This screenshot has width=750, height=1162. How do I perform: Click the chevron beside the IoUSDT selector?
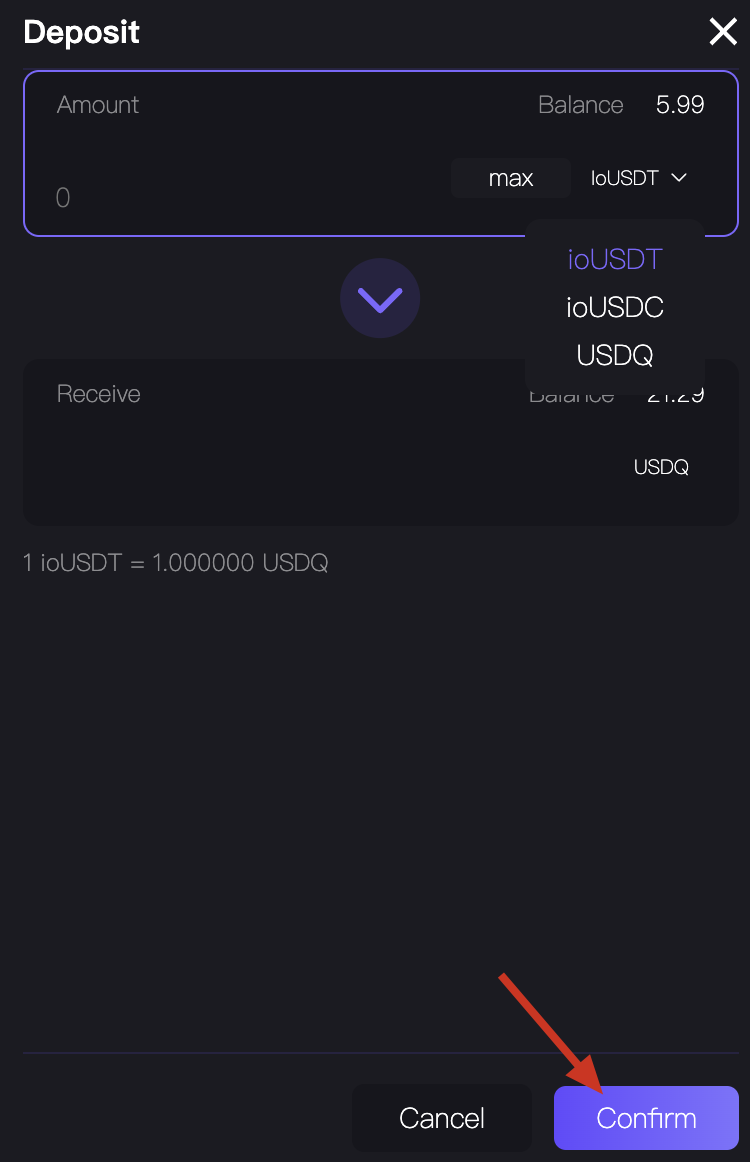[x=679, y=178]
